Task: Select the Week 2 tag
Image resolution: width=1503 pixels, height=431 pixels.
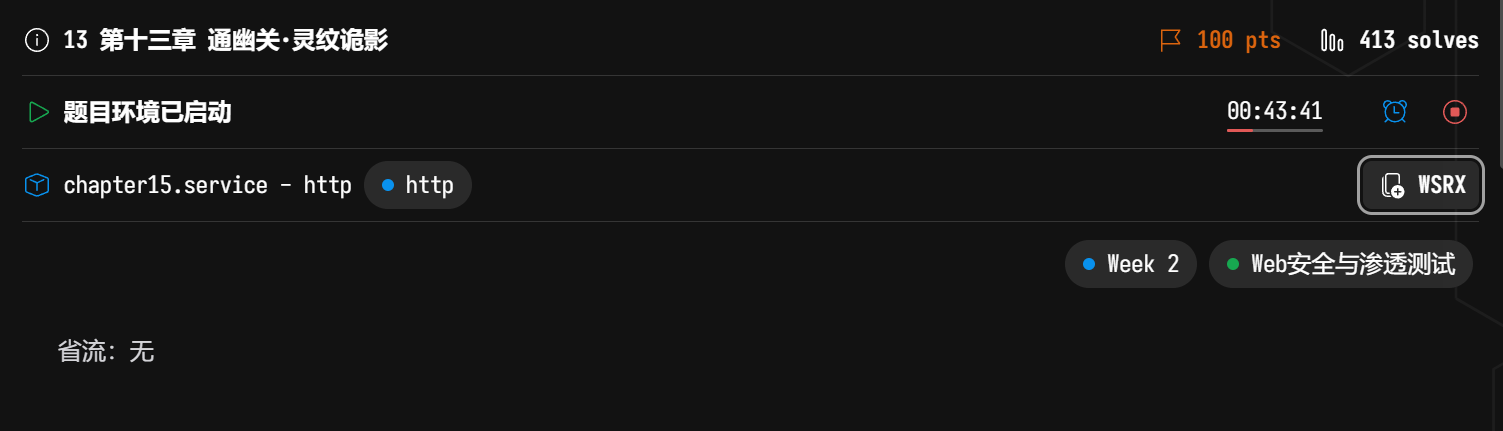Action: click(1131, 264)
